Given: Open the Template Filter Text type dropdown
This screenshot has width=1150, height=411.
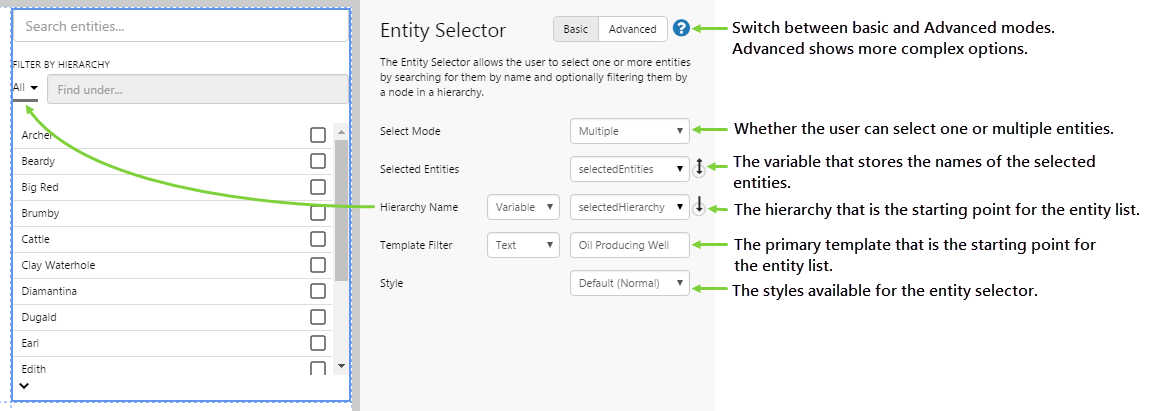Looking at the screenshot, I should (x=524, y=245).
